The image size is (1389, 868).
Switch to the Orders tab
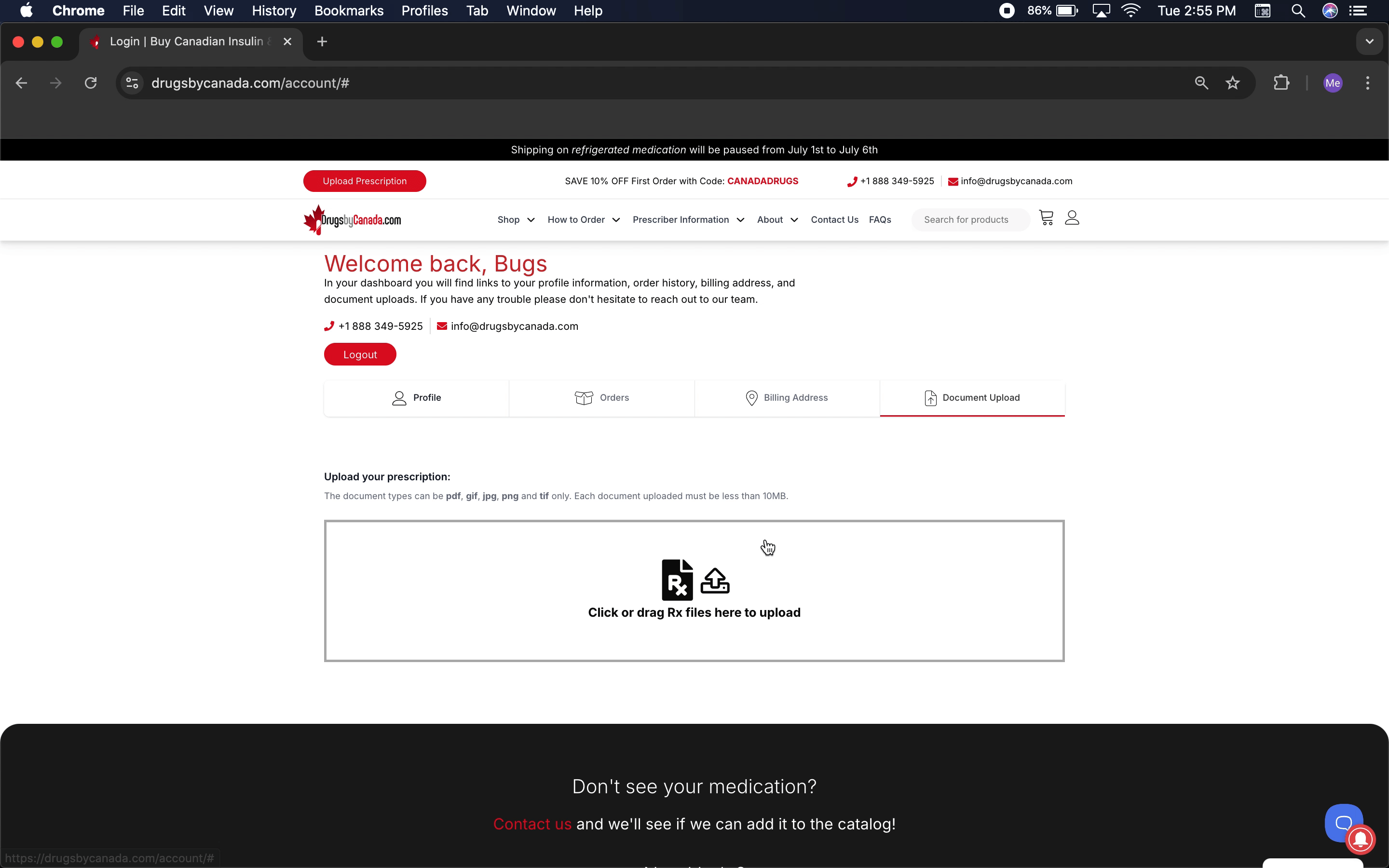coord(601,398)
